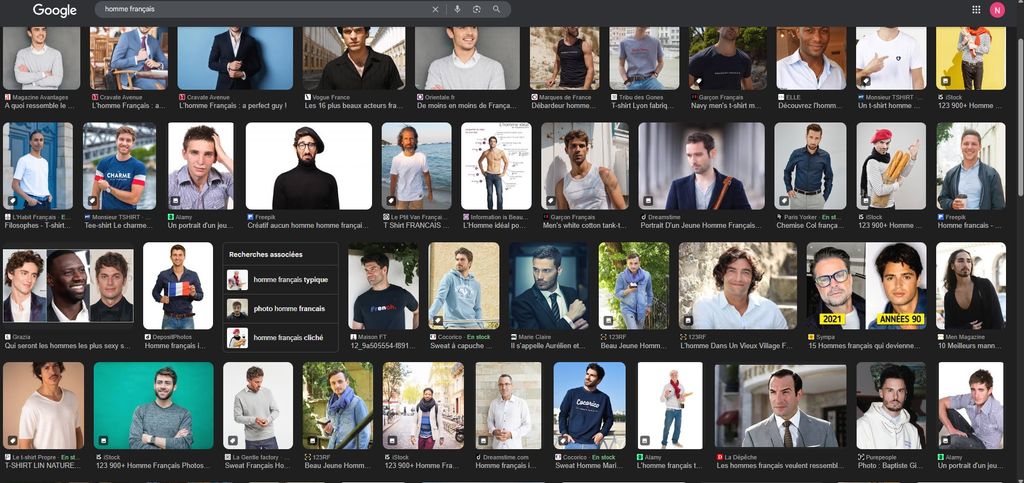Open the Vogue France 'Les 16 plus beaux acteurs' link

point(349,105)
